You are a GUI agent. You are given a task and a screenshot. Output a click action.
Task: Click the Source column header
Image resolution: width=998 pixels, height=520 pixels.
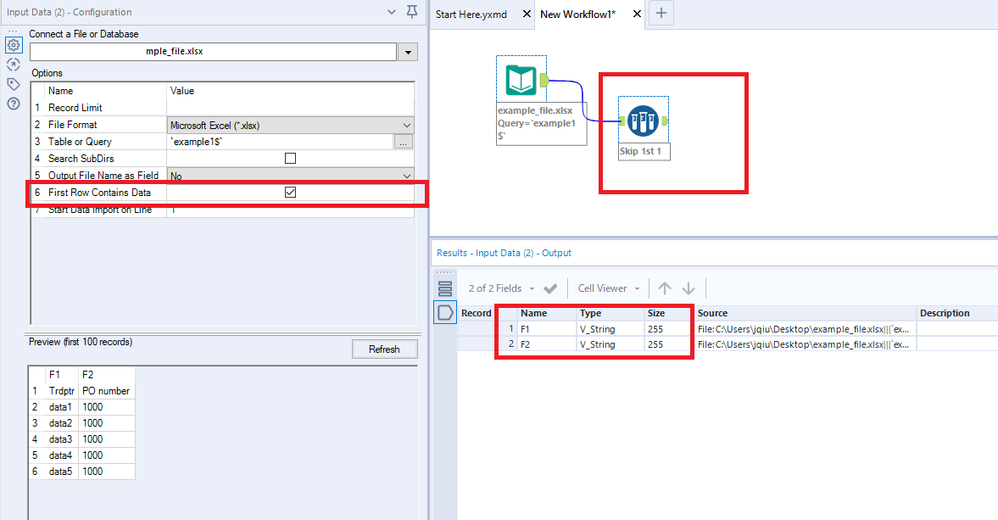(x=806, y=313)
